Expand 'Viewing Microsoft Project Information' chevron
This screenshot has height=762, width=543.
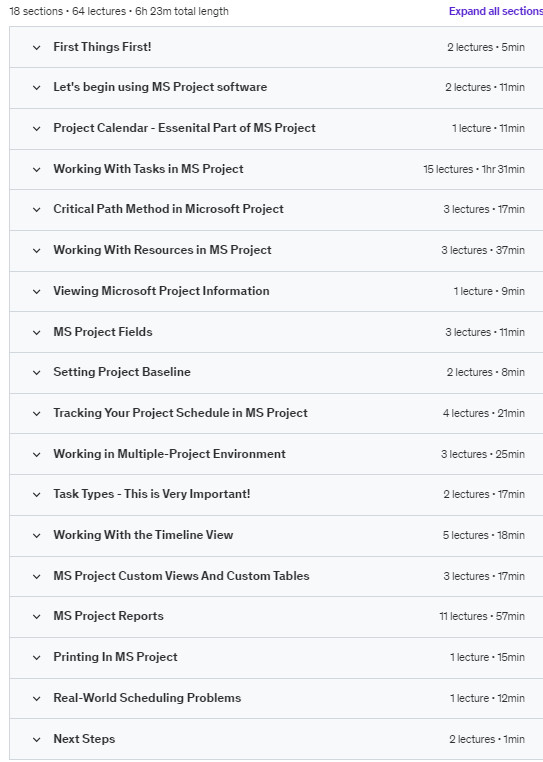(36, 292)
